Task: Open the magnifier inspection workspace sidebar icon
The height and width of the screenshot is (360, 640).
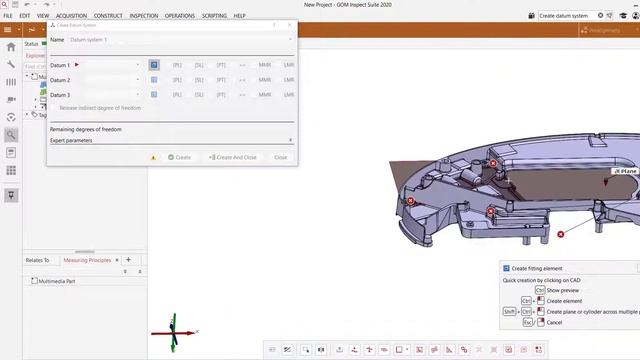Action: [11, 135]
